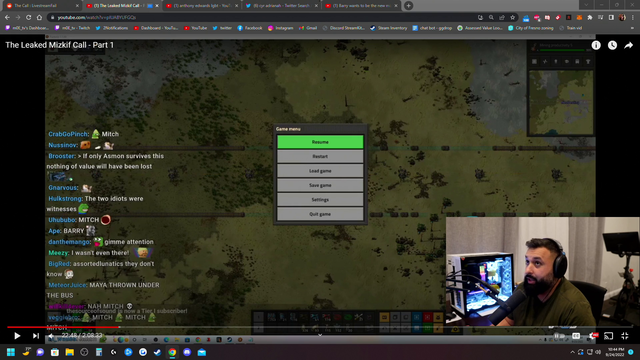Open the Discord StreamKit bookmark
Viewport: 640px width, 360px height.
pos(343,28)
